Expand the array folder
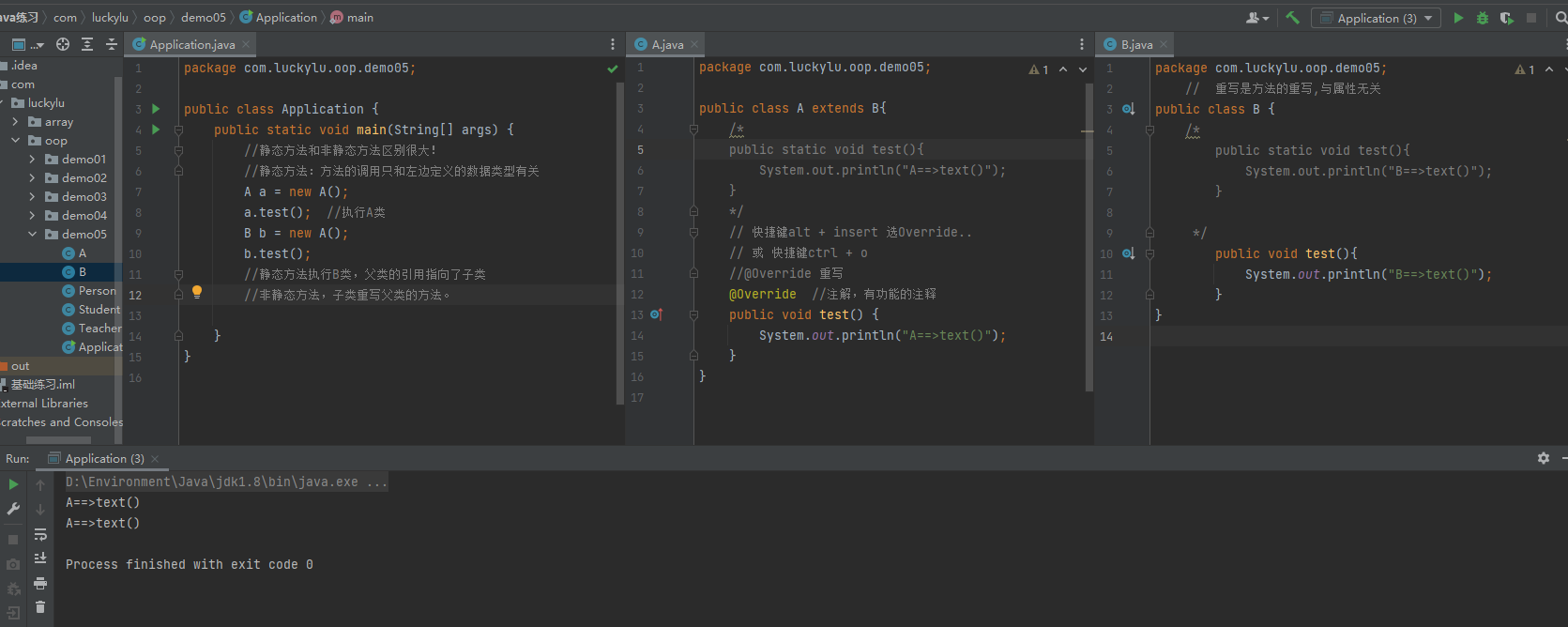1568x627 pixels. [x=15, y=121]
